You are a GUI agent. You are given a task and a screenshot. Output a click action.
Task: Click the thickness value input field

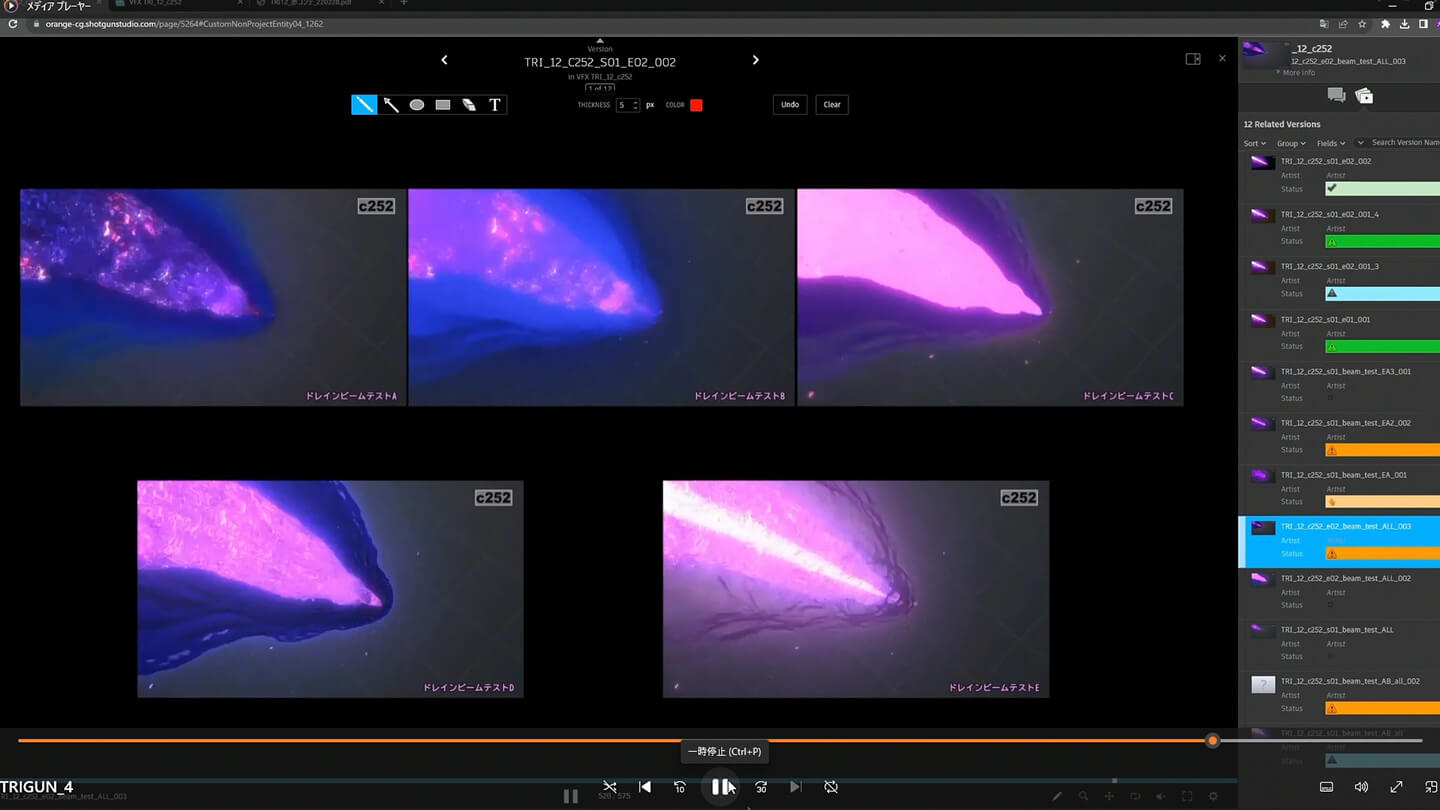point(624,105)
